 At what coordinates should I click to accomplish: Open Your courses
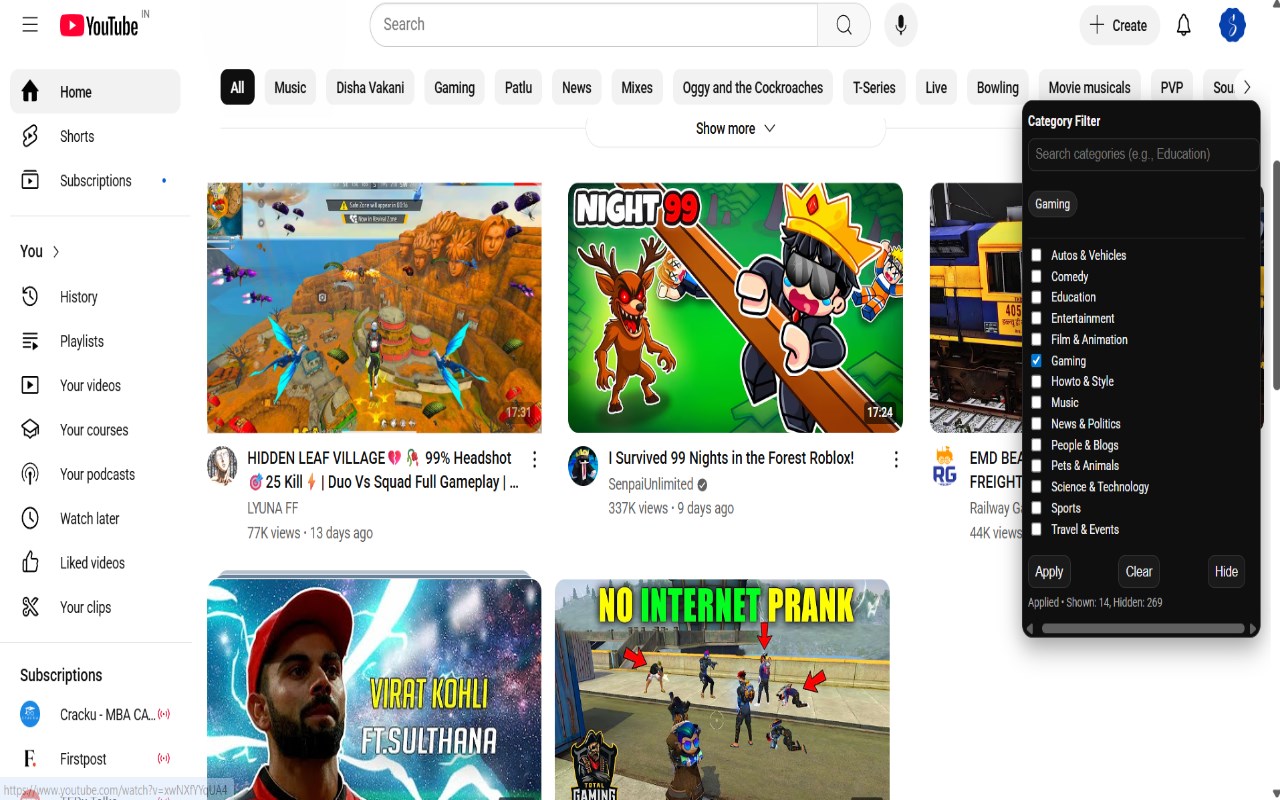[95, 430]
